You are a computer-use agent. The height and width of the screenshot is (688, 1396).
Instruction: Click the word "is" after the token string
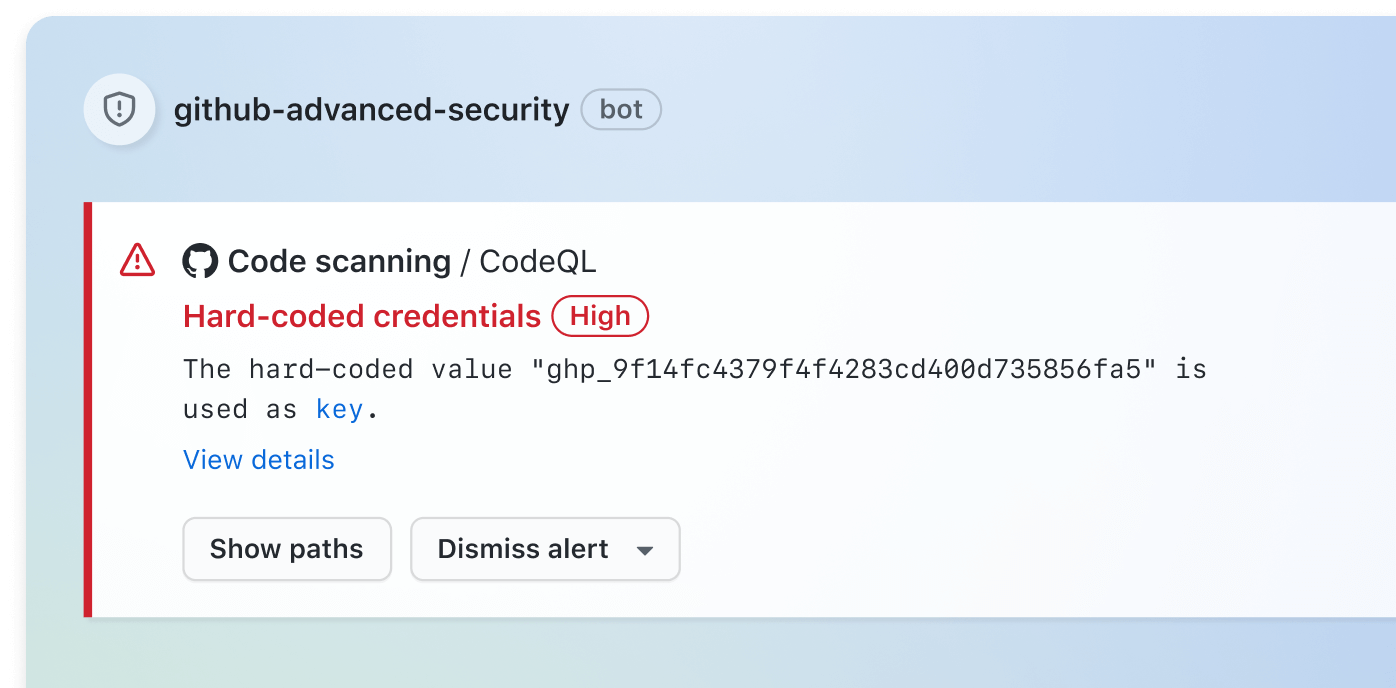click(x=1191, y=369)
